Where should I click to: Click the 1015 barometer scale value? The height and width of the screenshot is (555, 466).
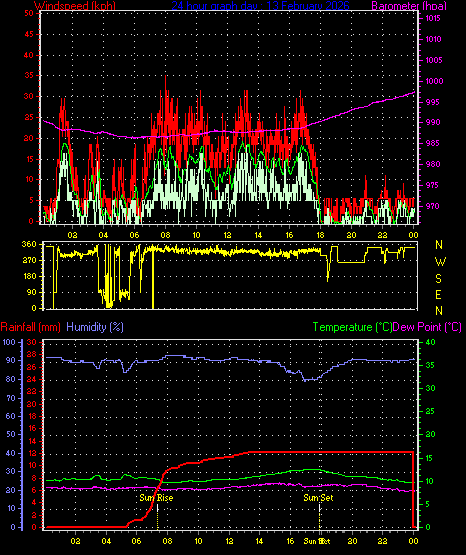(433, 18)
